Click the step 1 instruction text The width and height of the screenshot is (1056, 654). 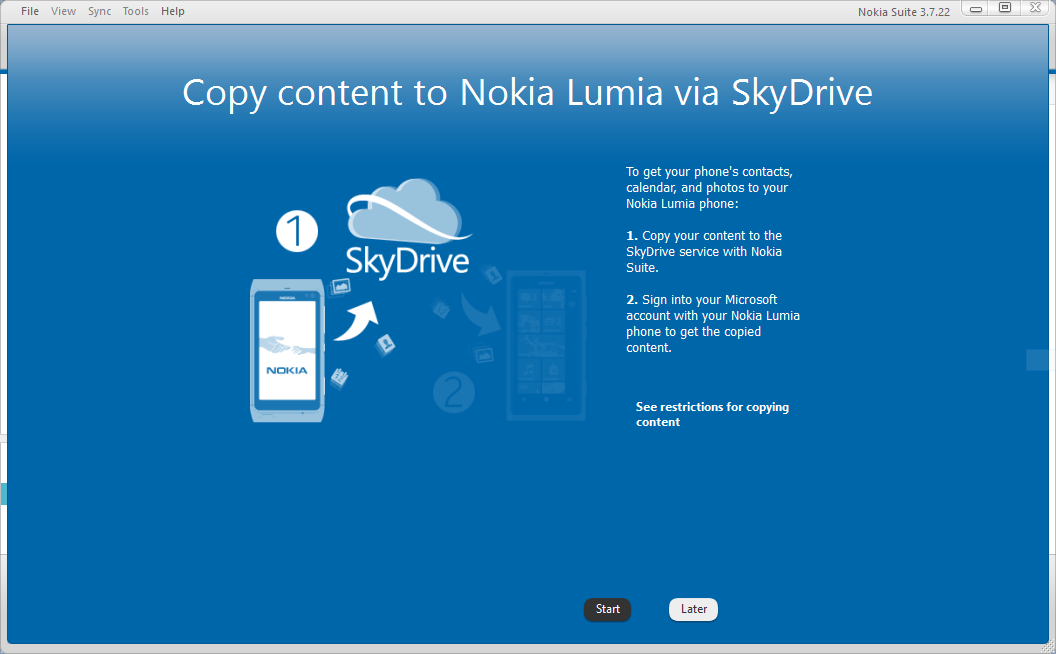point(704,251)
